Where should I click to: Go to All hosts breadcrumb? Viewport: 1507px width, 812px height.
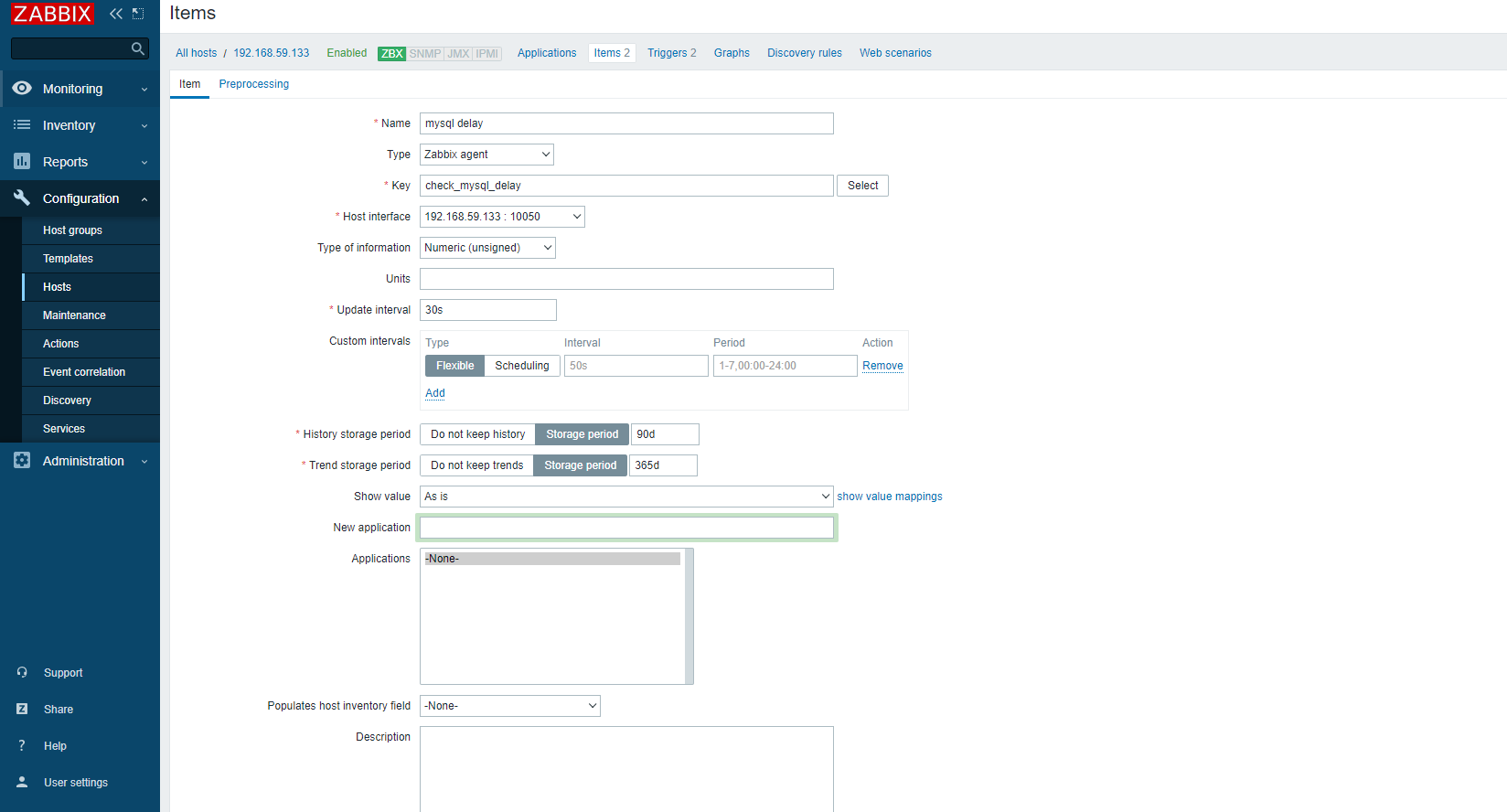coord(197,53)
